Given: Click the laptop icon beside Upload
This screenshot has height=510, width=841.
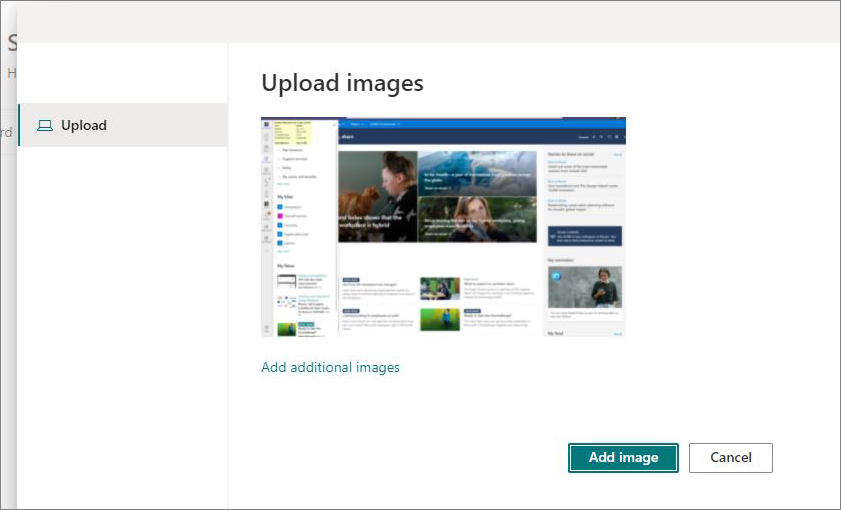Looking at the screenshot, I should tap(45, 125).
